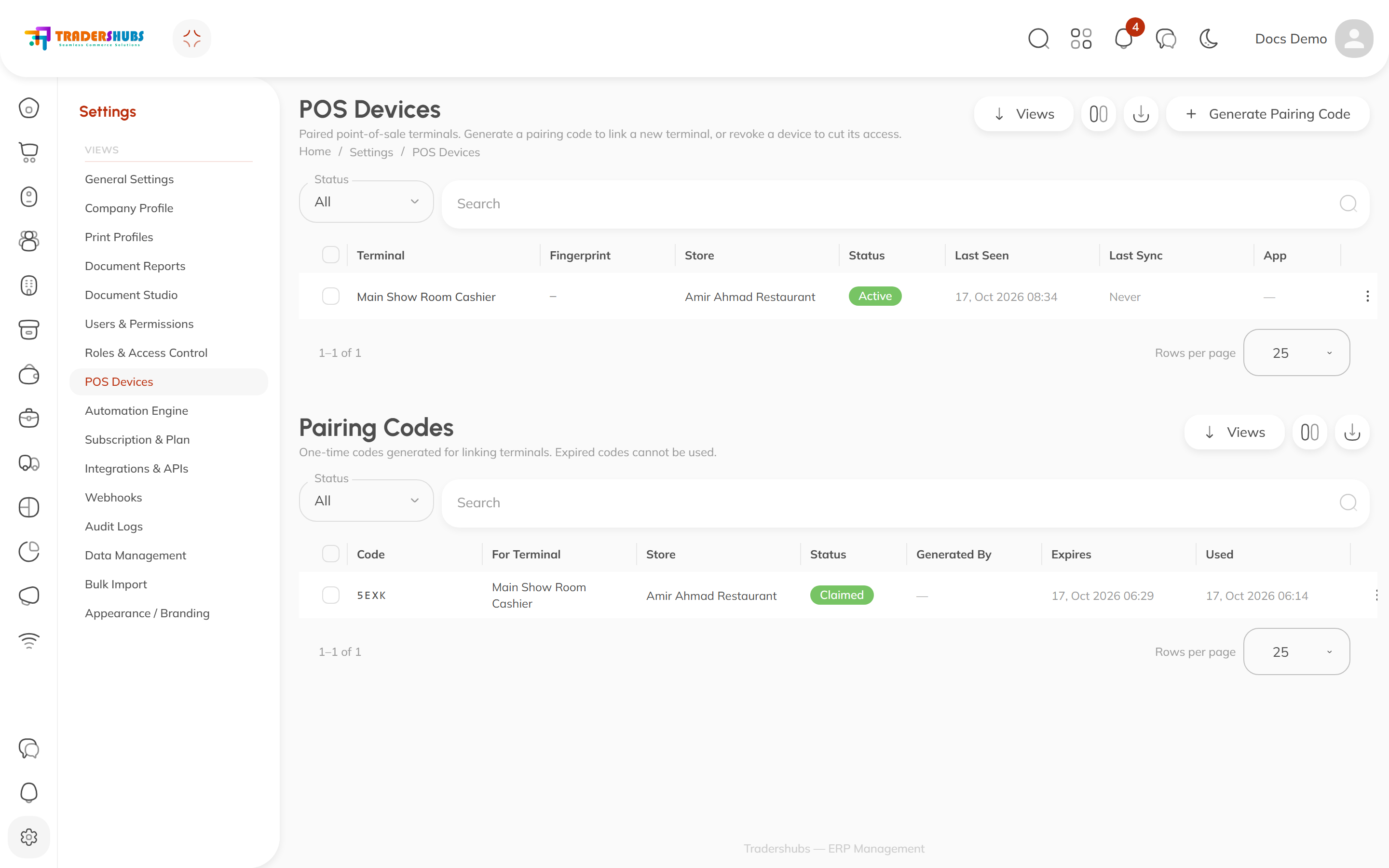
Task: Open the pie chart reports sidebar icon
Action: pyautogui.click(x=29, y=551)
